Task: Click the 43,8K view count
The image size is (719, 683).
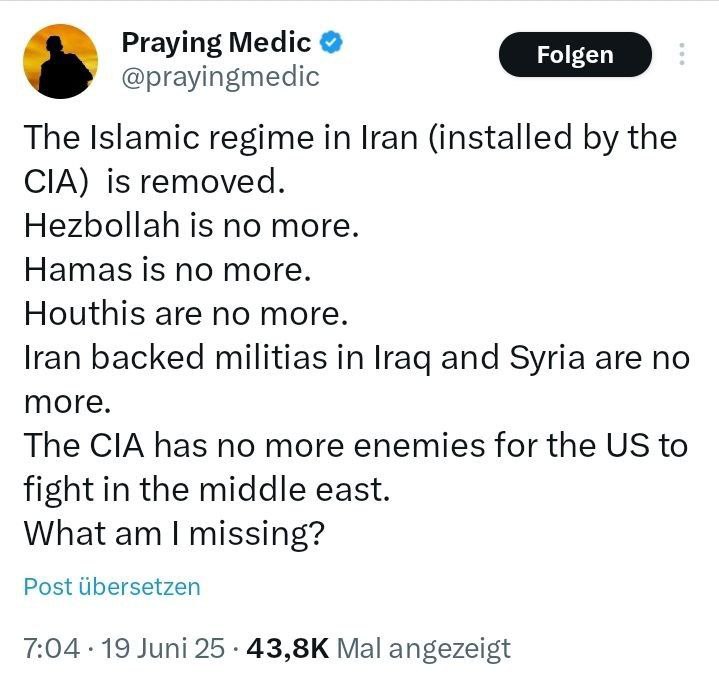Action: [x=288, y=648]
